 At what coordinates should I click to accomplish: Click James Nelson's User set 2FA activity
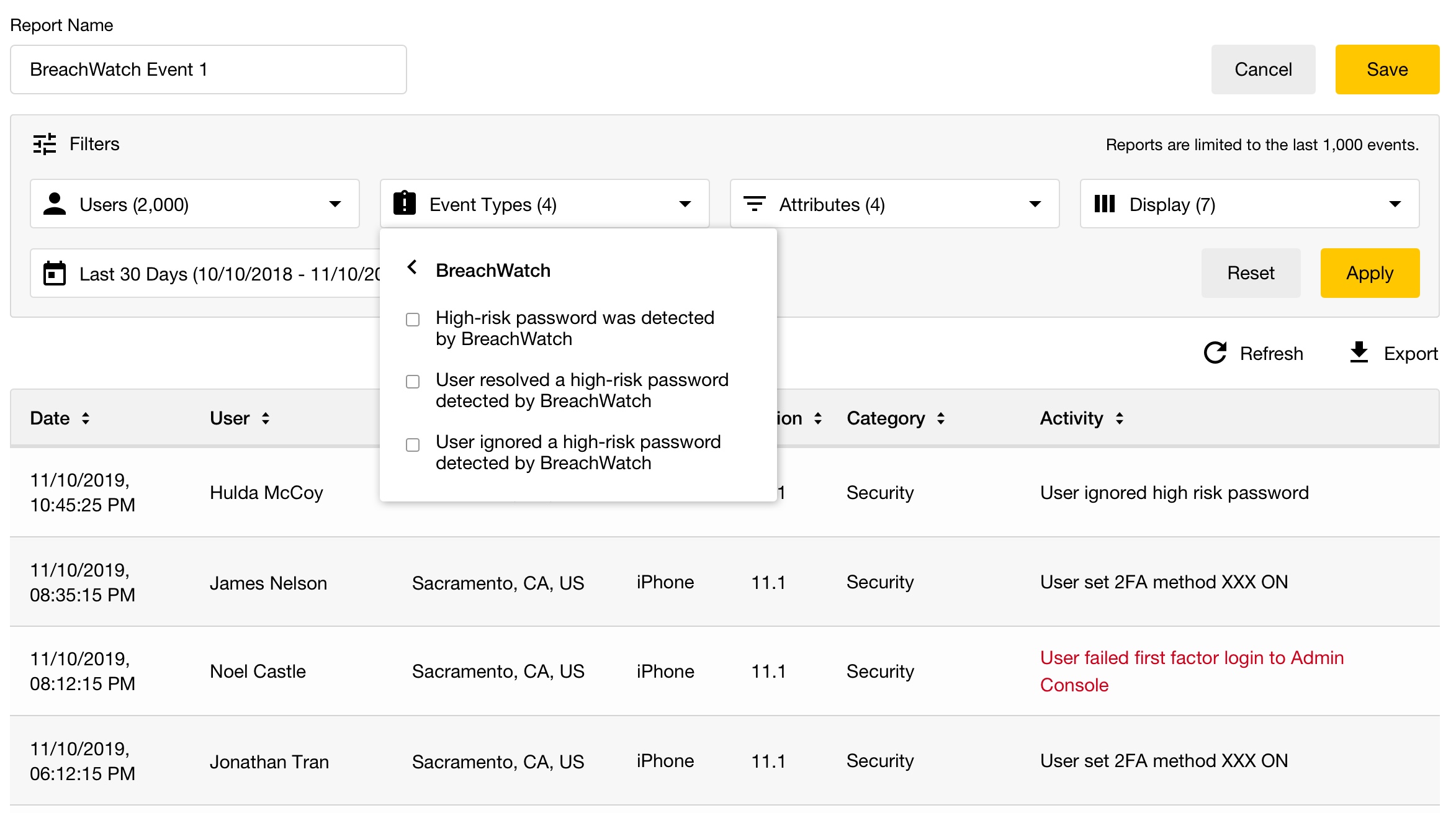coord(1164,582)
